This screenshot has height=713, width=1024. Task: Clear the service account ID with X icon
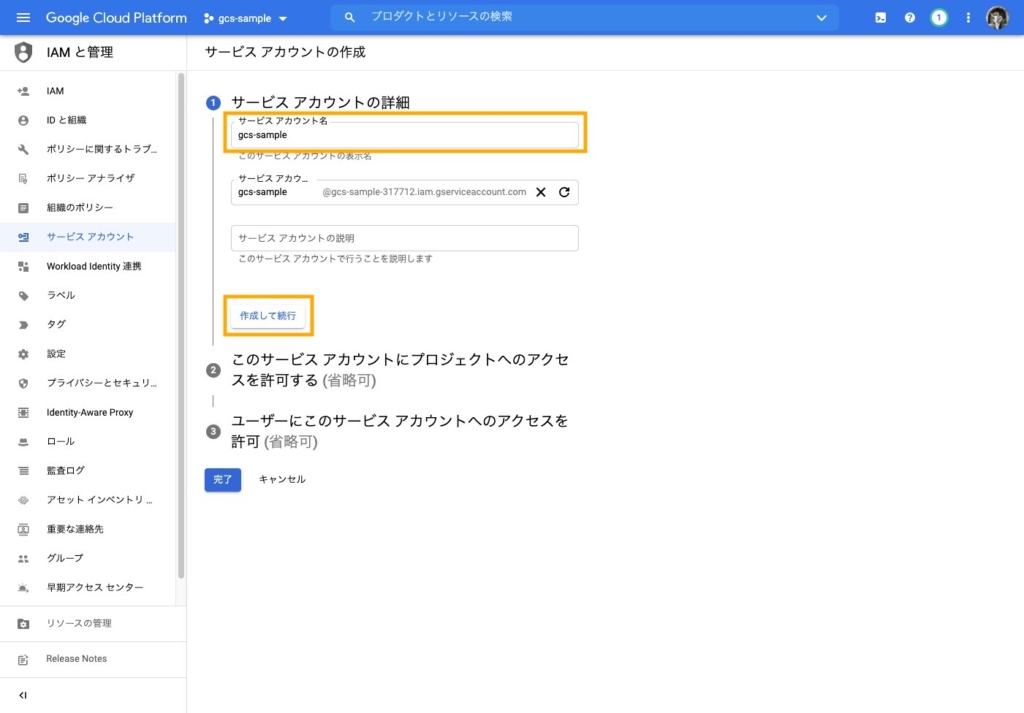click(x=541, y=192)
